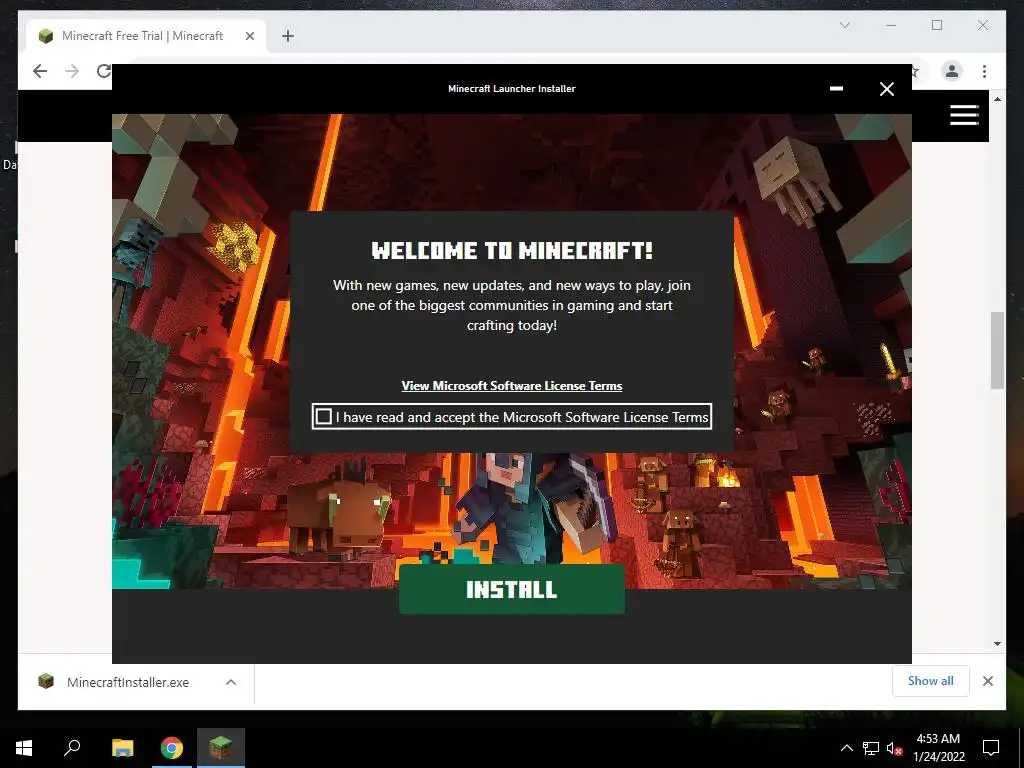Open the taskbar clock and date
This screenshot has width=1024, height=768.
938,748
